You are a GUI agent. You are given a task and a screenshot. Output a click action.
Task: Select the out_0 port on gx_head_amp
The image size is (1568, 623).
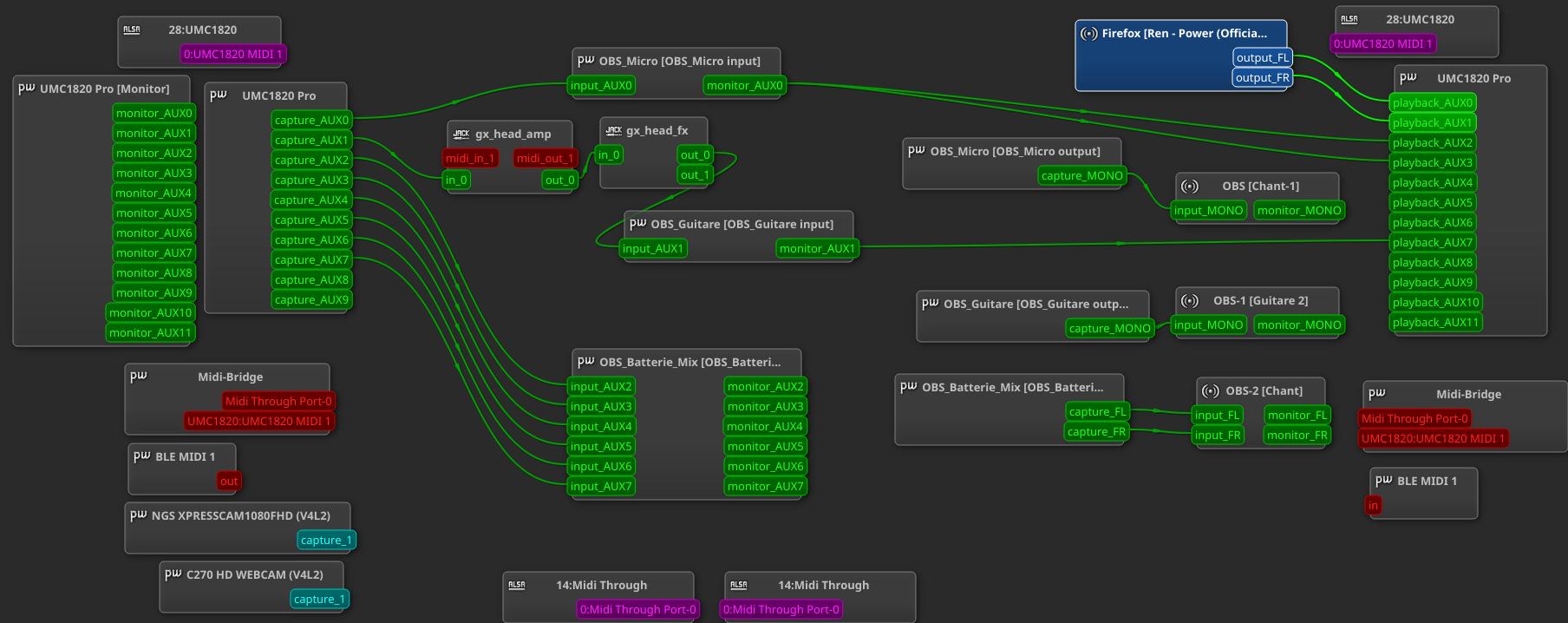coord(560,180)
